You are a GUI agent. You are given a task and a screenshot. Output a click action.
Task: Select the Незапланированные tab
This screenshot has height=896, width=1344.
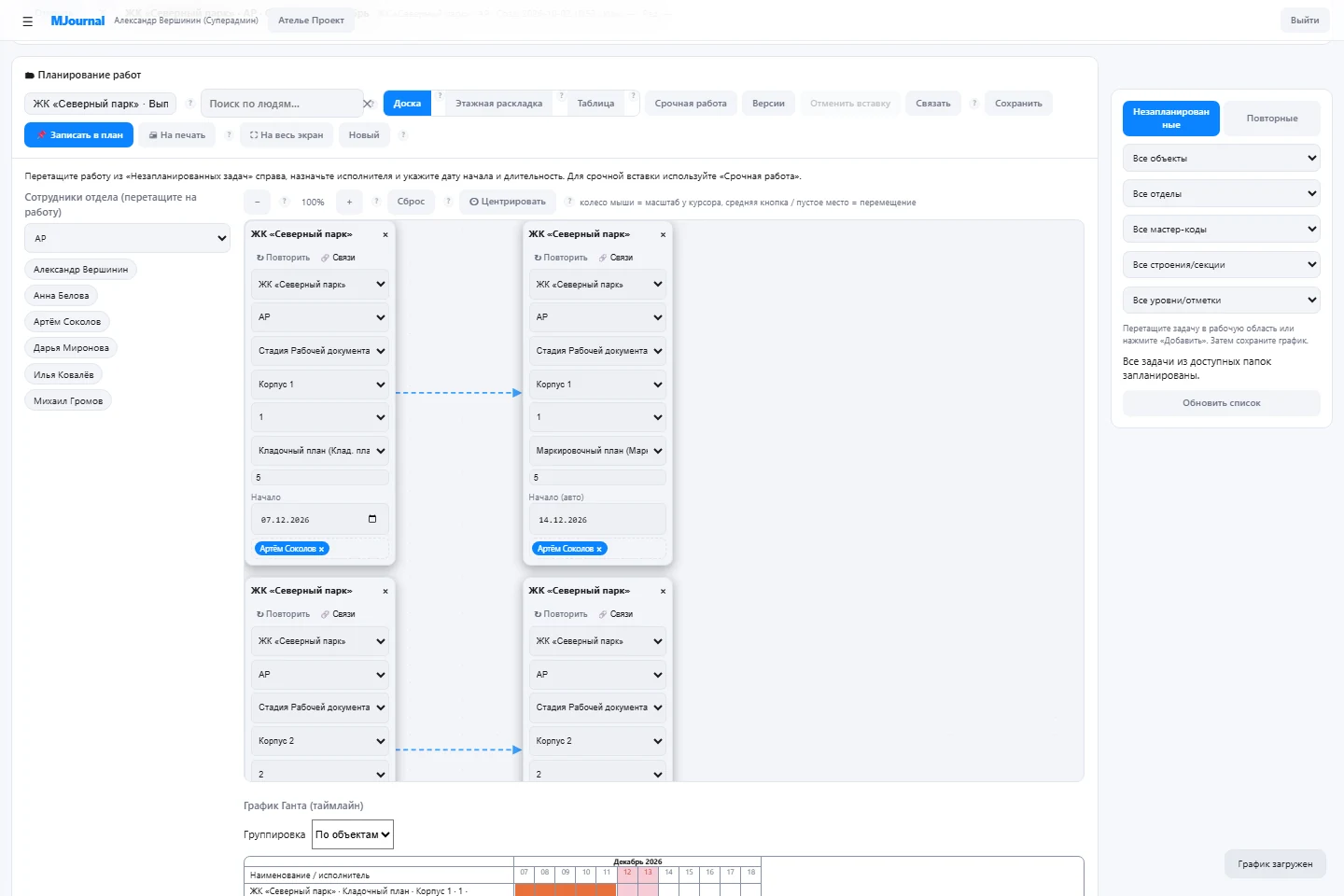coord(1171,119)
